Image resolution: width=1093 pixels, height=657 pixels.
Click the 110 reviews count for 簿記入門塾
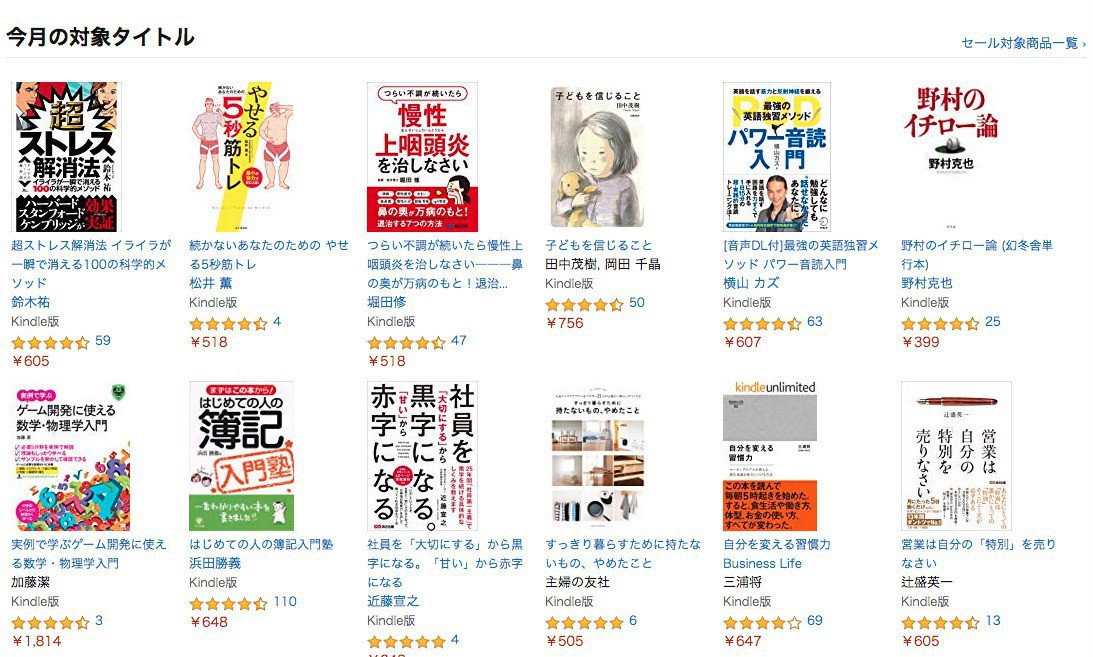pyautogui.click(x=284, y=601)
